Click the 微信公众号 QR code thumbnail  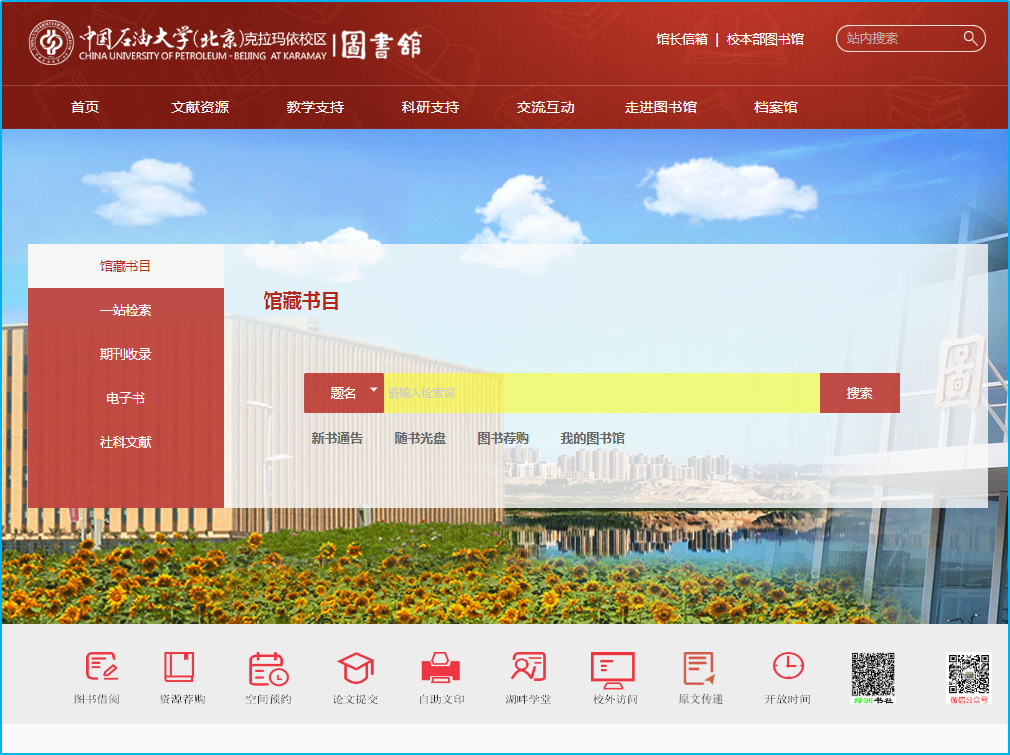tap(968, 675)
